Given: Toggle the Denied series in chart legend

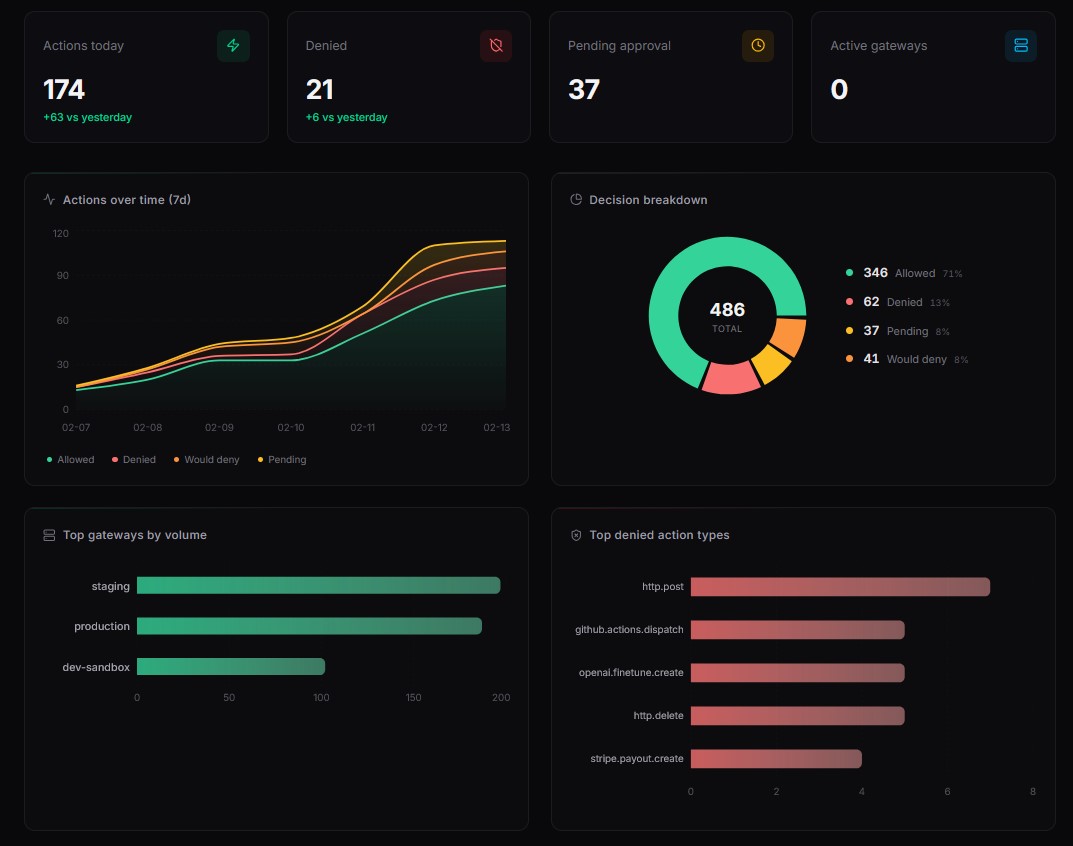Looking at the screenshot, I should click(135, 459).
